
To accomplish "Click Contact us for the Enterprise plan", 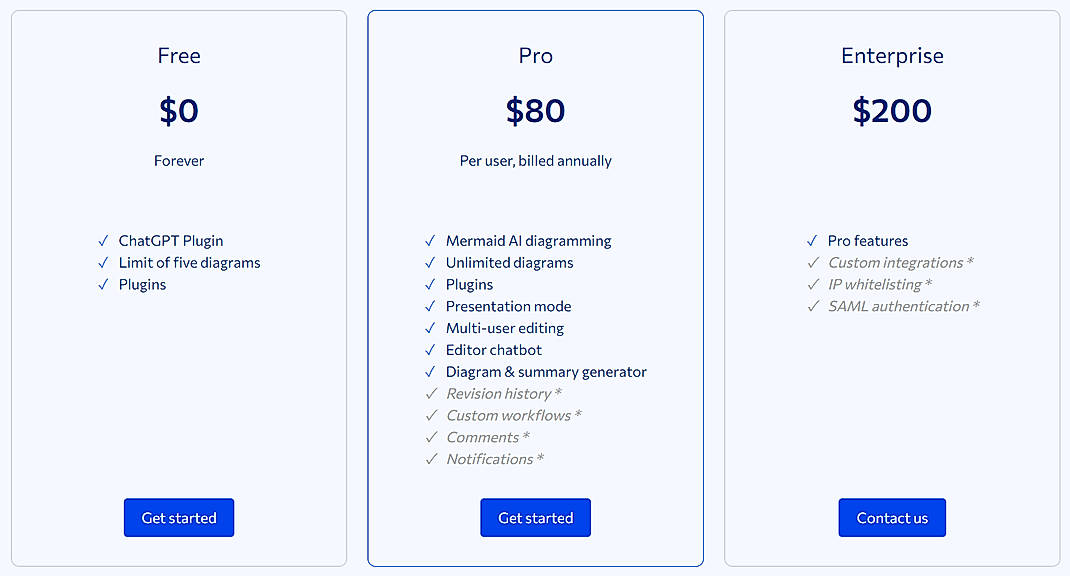I will [x=892, y=517].
